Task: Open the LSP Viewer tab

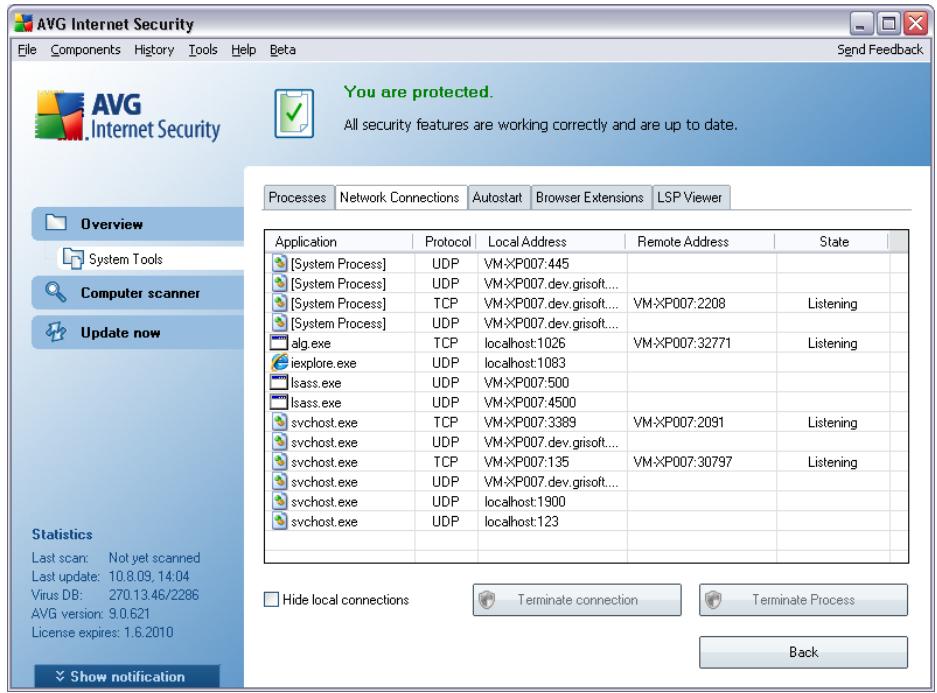Action: click(690, 197)
